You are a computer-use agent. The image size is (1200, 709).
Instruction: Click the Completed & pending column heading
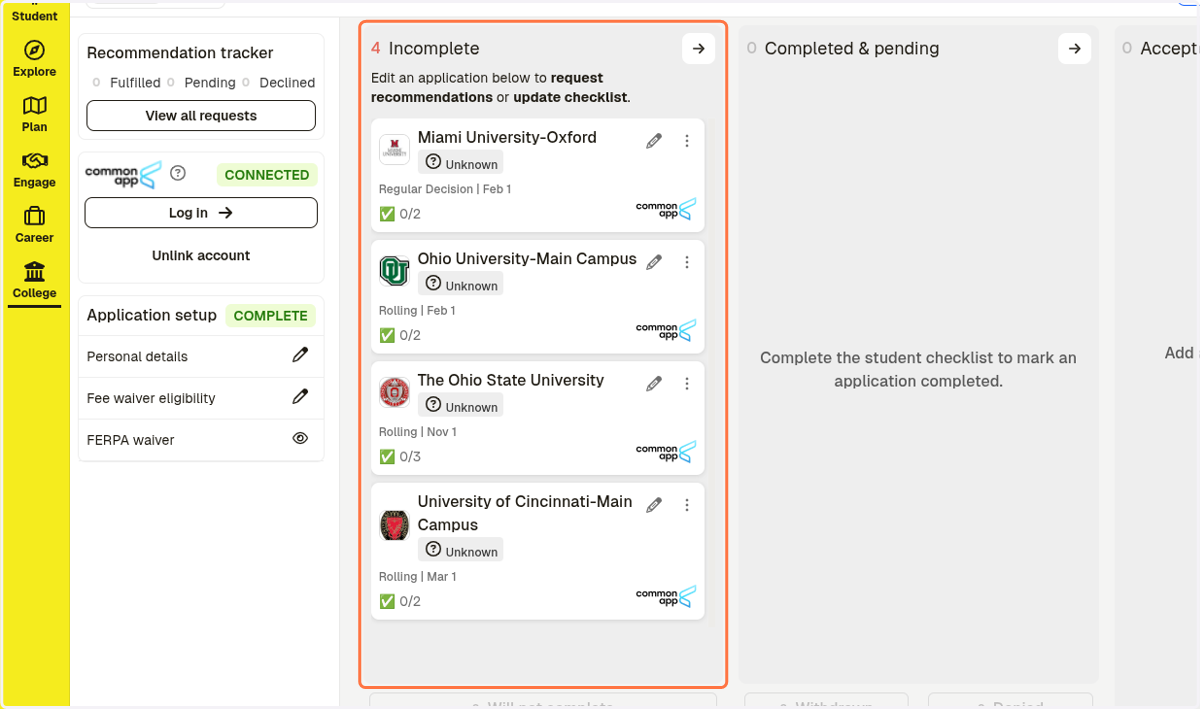[852, 48]
